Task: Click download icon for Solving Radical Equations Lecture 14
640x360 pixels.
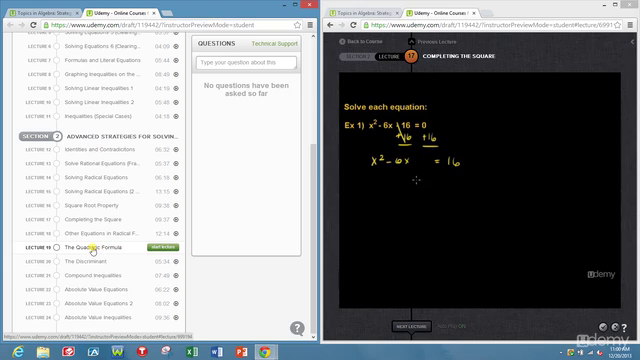Action: 176,178
